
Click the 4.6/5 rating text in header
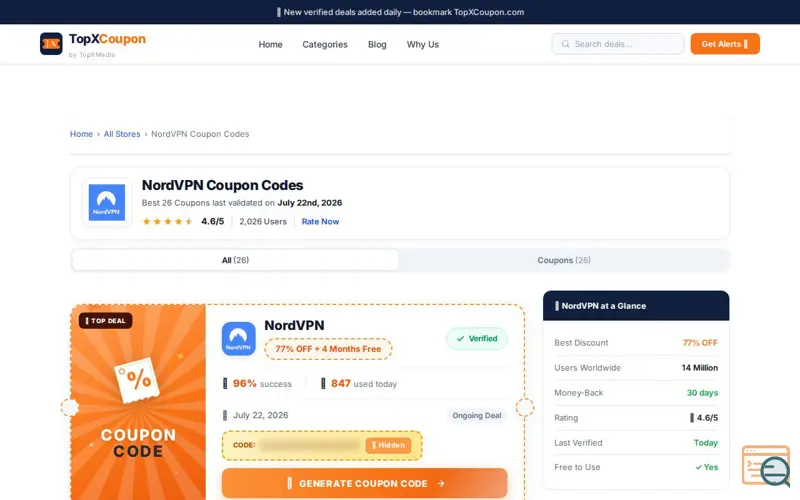[212, 221]
